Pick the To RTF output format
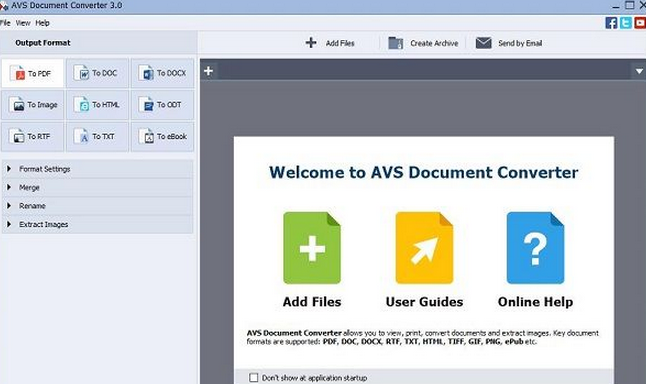Screen dimensions: 646x384 33,136
